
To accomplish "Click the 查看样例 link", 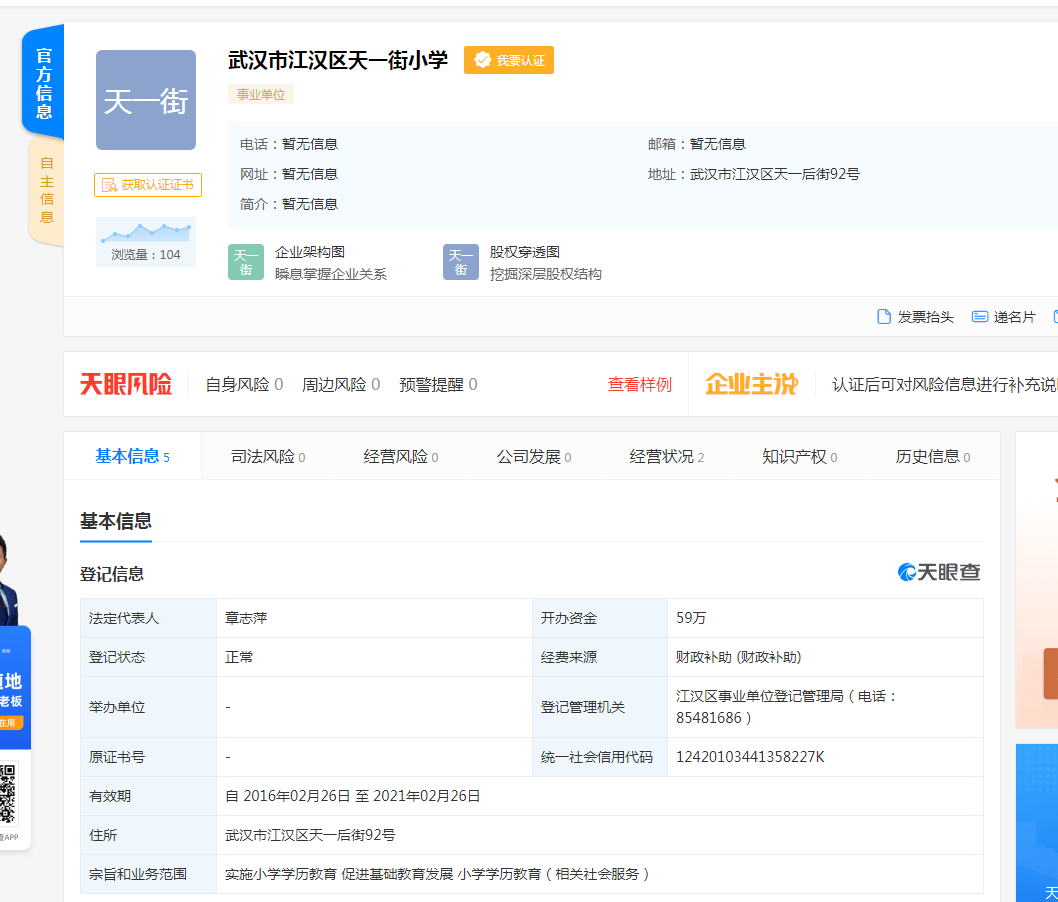I will click(640, 385).
